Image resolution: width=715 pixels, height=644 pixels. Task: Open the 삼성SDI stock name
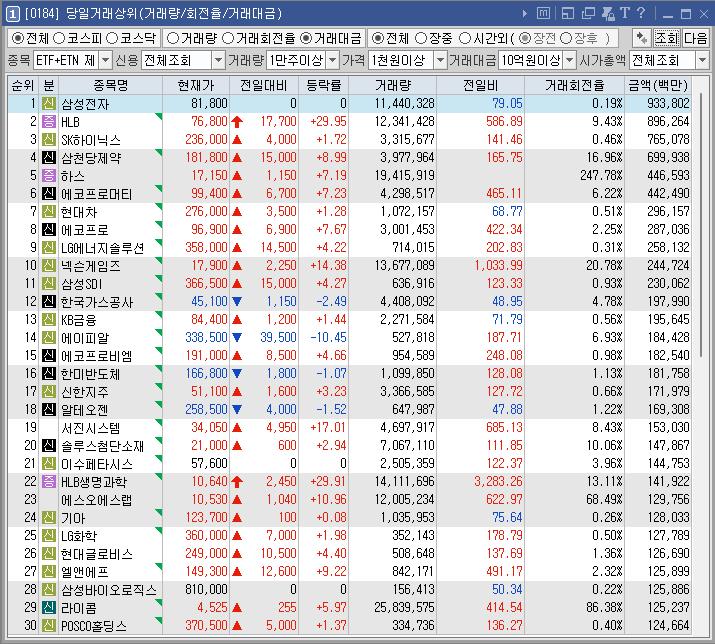[x=82, y=283]
